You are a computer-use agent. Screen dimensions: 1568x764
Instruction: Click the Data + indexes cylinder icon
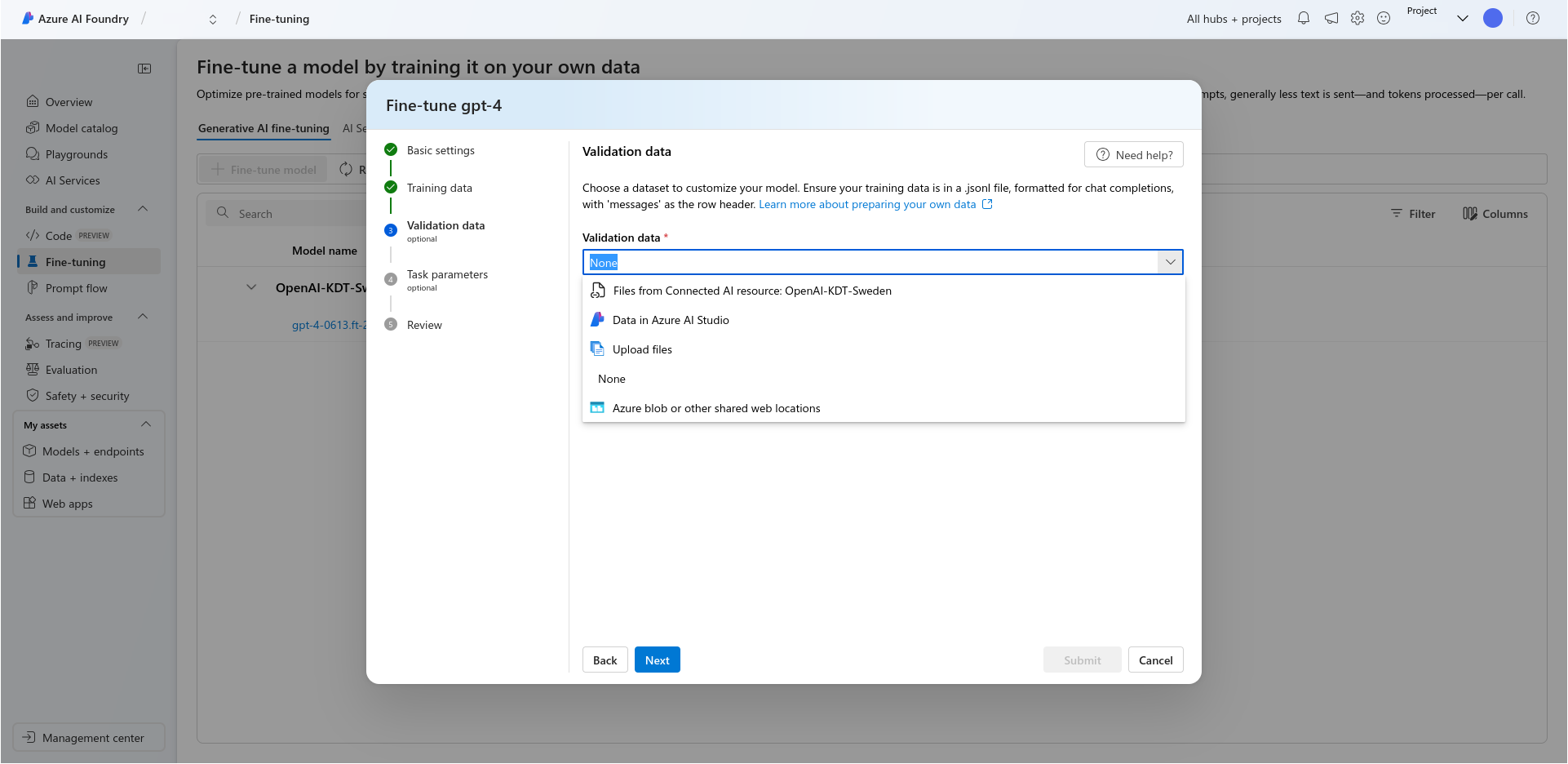coord(29,477)
